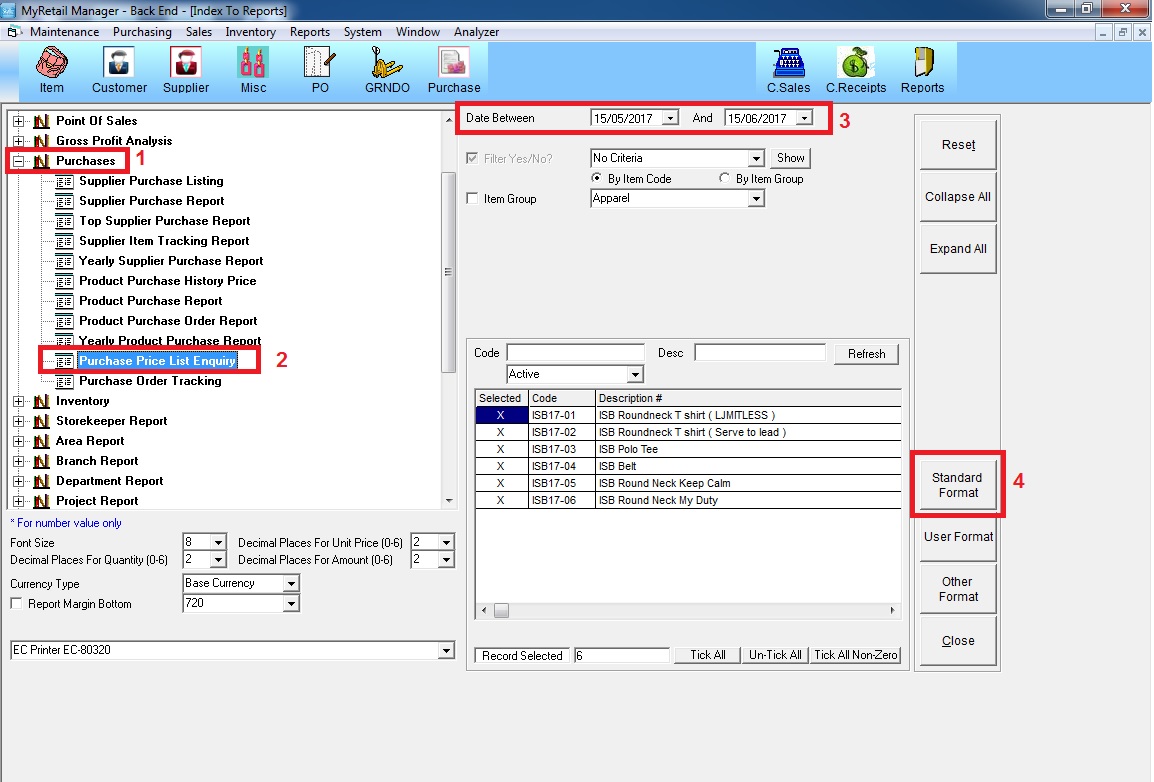Screen dimensions: 1154x782
Task: Click the C.Receipts money bag icon
Action: coord(855,68)
